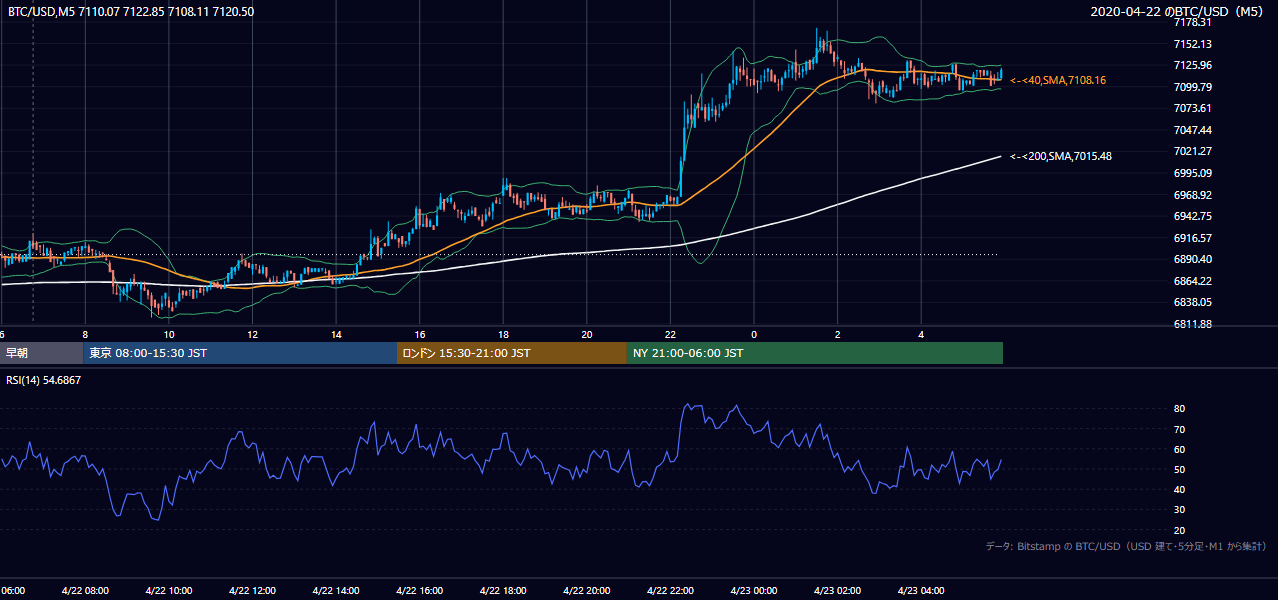This screenshot has width=1278, height=600.
Task: Click RSI axis level 40
Action: coord(1180,489)
